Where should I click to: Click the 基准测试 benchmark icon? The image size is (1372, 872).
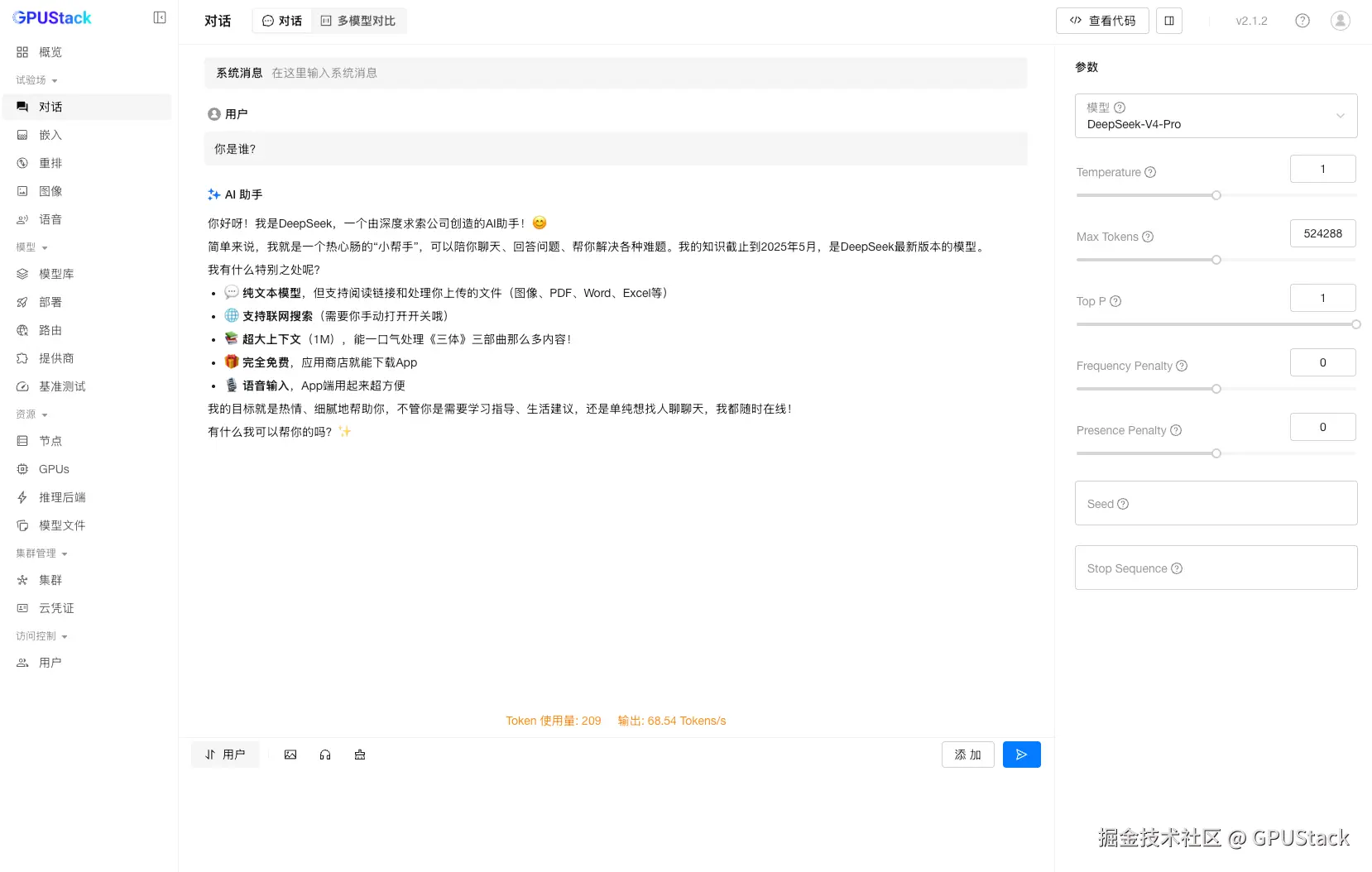coord(22,386)
